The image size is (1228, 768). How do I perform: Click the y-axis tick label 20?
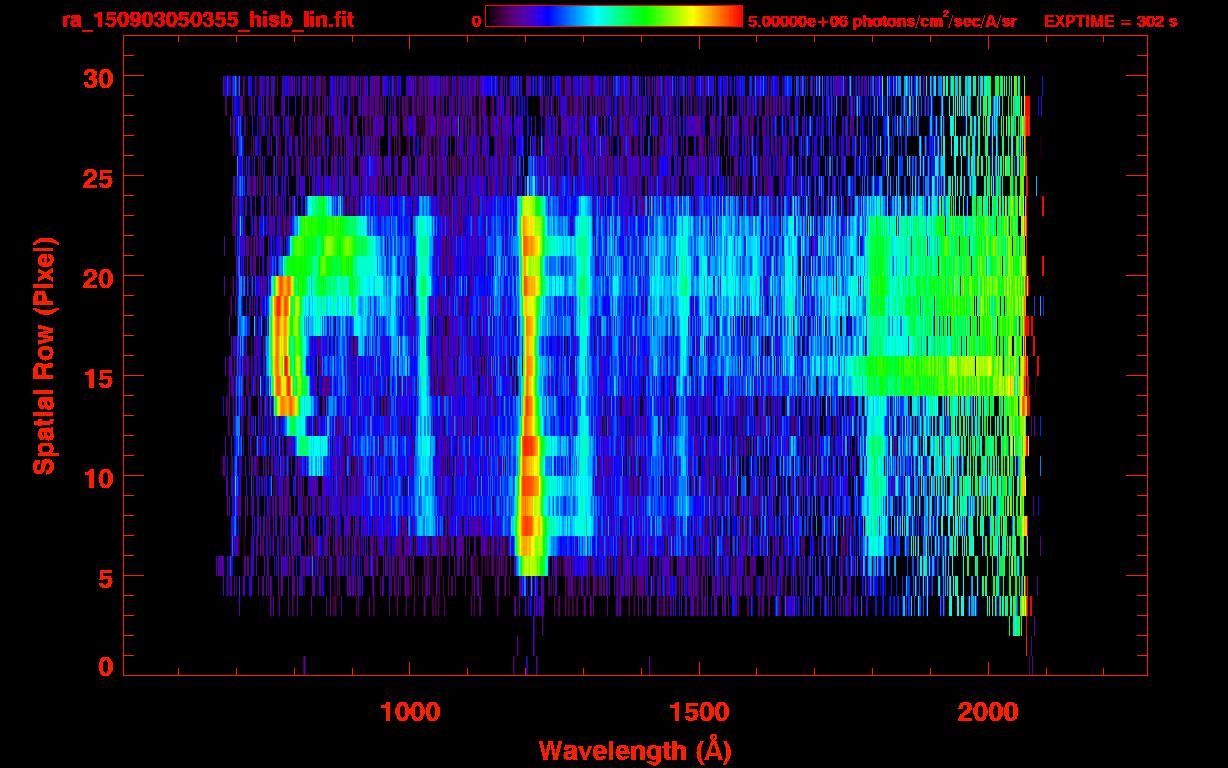click(x=96, y=277)
